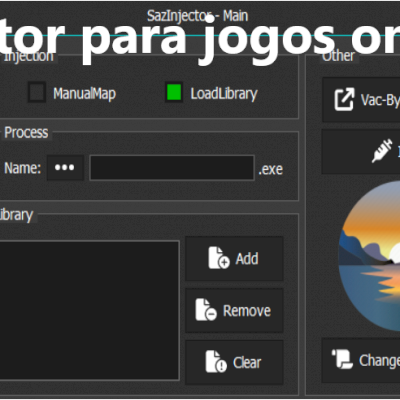
Task: Click the .exe suffix label
Action: [270, 169]
